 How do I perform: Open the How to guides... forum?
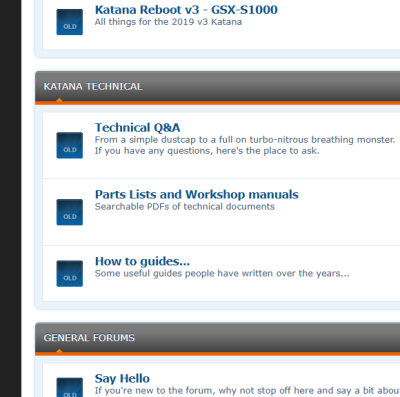[142, 261]
